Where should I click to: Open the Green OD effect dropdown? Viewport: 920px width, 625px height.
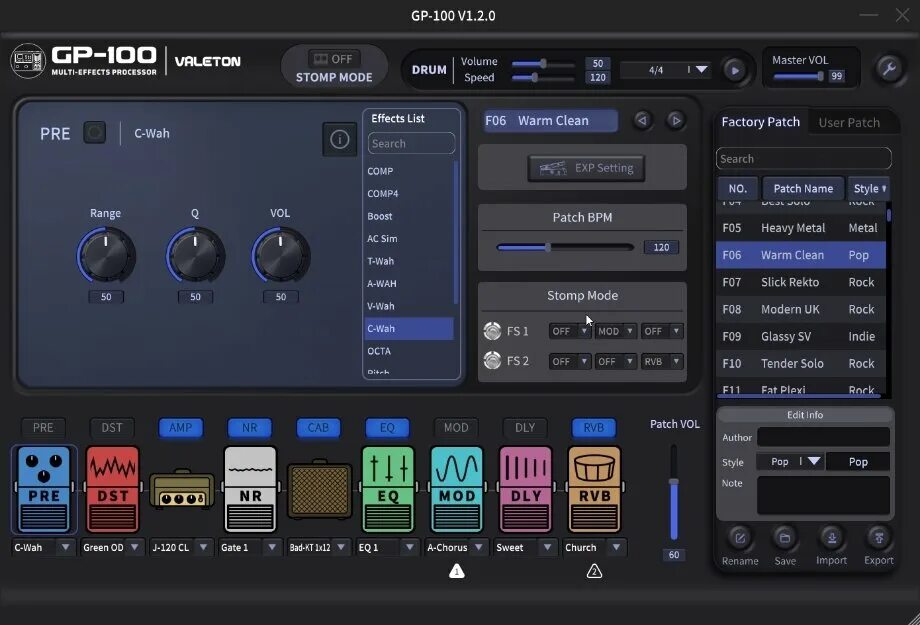point(134,547)
